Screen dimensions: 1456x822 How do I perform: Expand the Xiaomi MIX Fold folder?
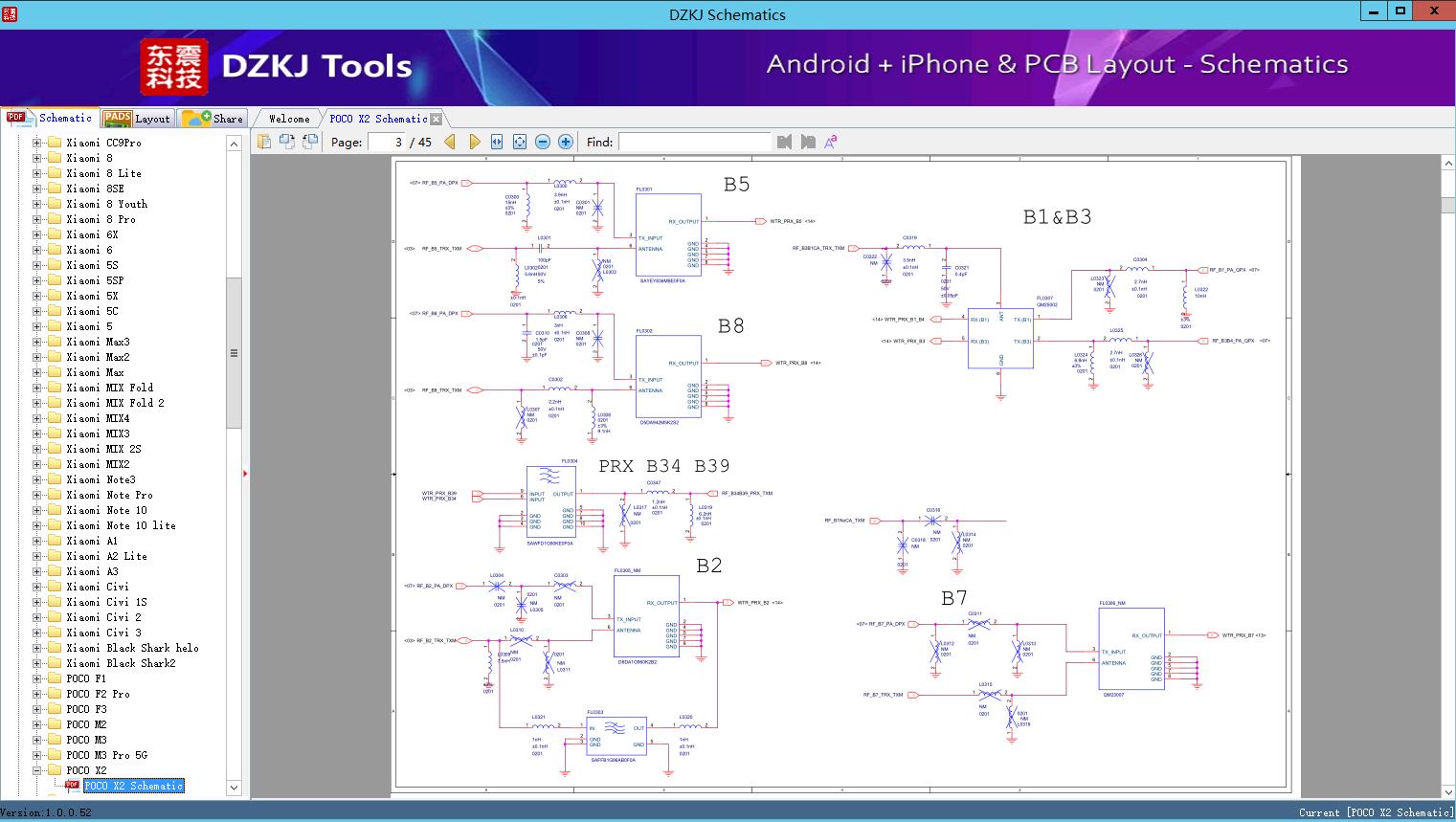37,388
